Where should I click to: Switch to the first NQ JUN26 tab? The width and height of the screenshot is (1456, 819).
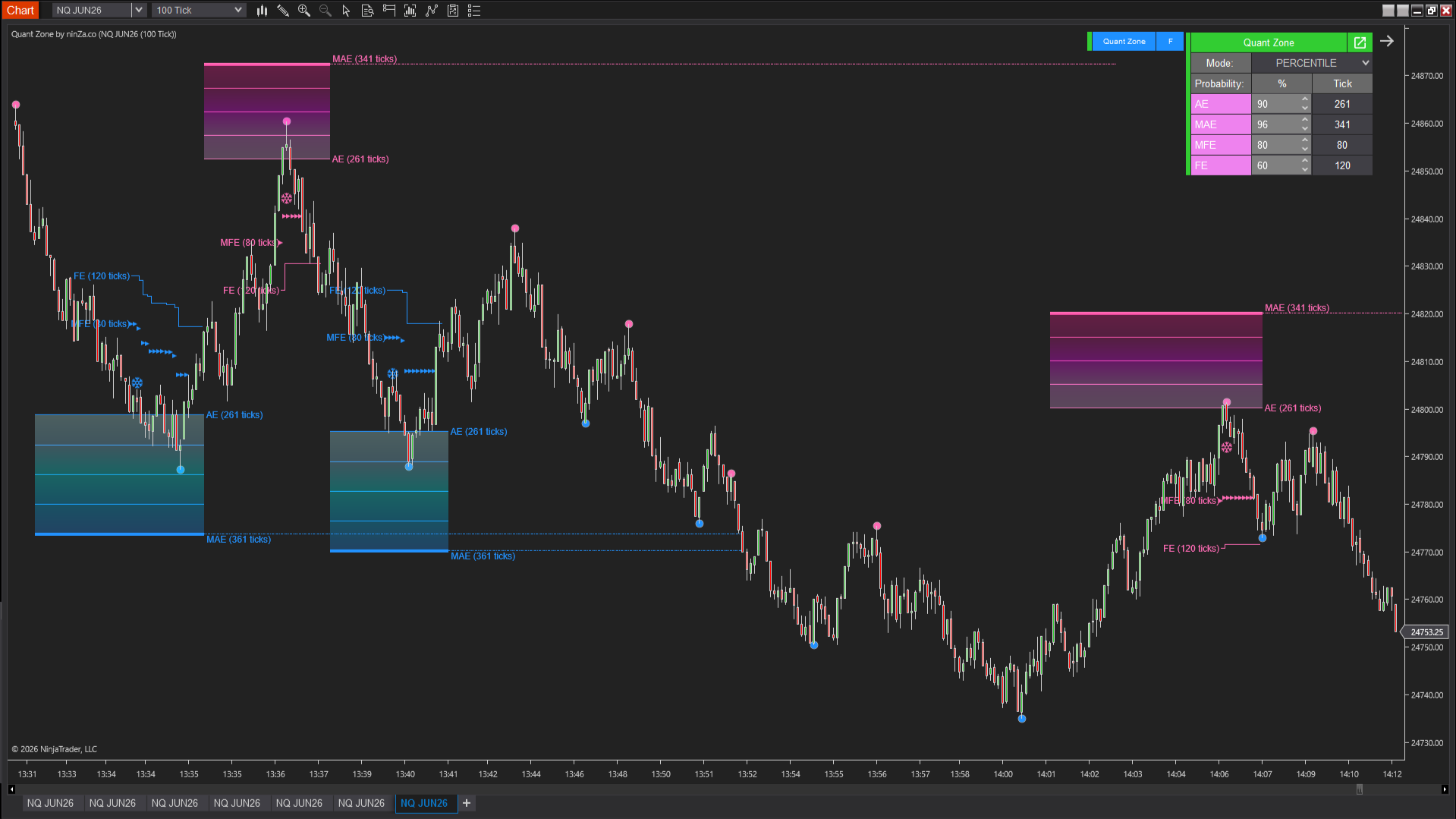(x=50, y=803)
